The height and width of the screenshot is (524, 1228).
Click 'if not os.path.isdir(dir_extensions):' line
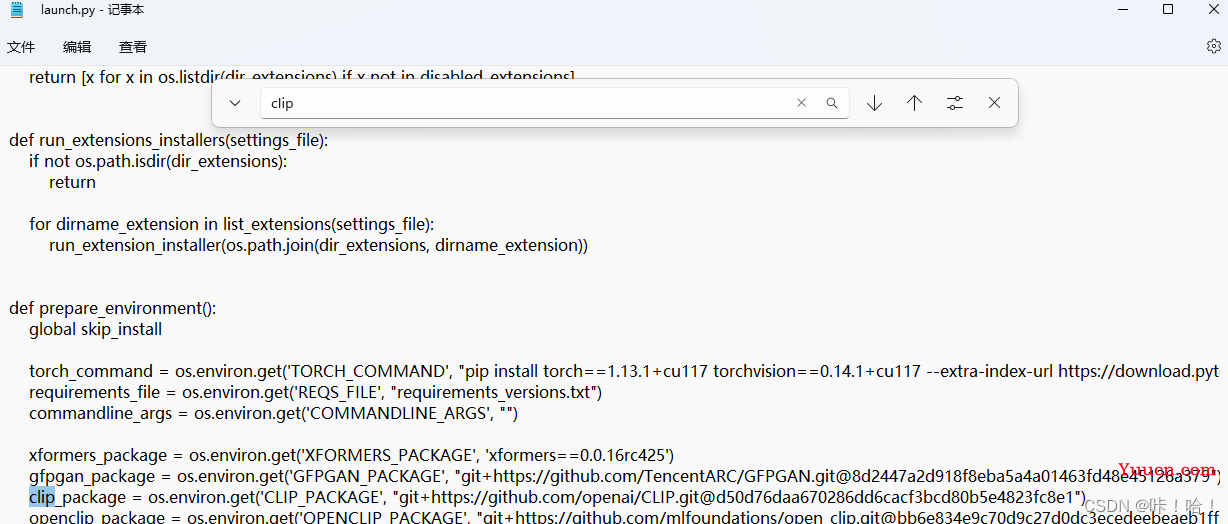tap(158, 161)
